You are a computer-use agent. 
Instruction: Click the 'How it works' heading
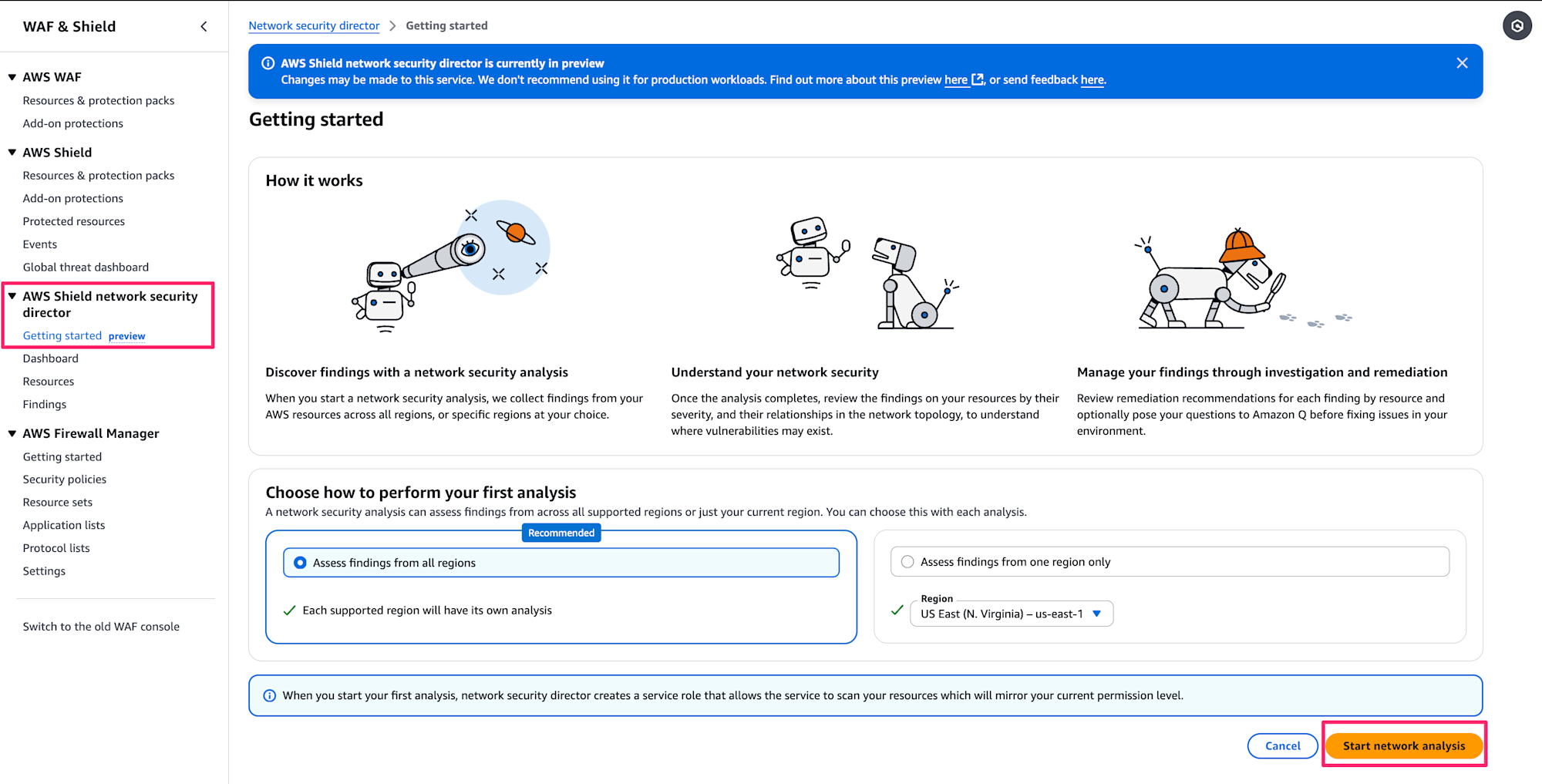click(x=314, y=180)
